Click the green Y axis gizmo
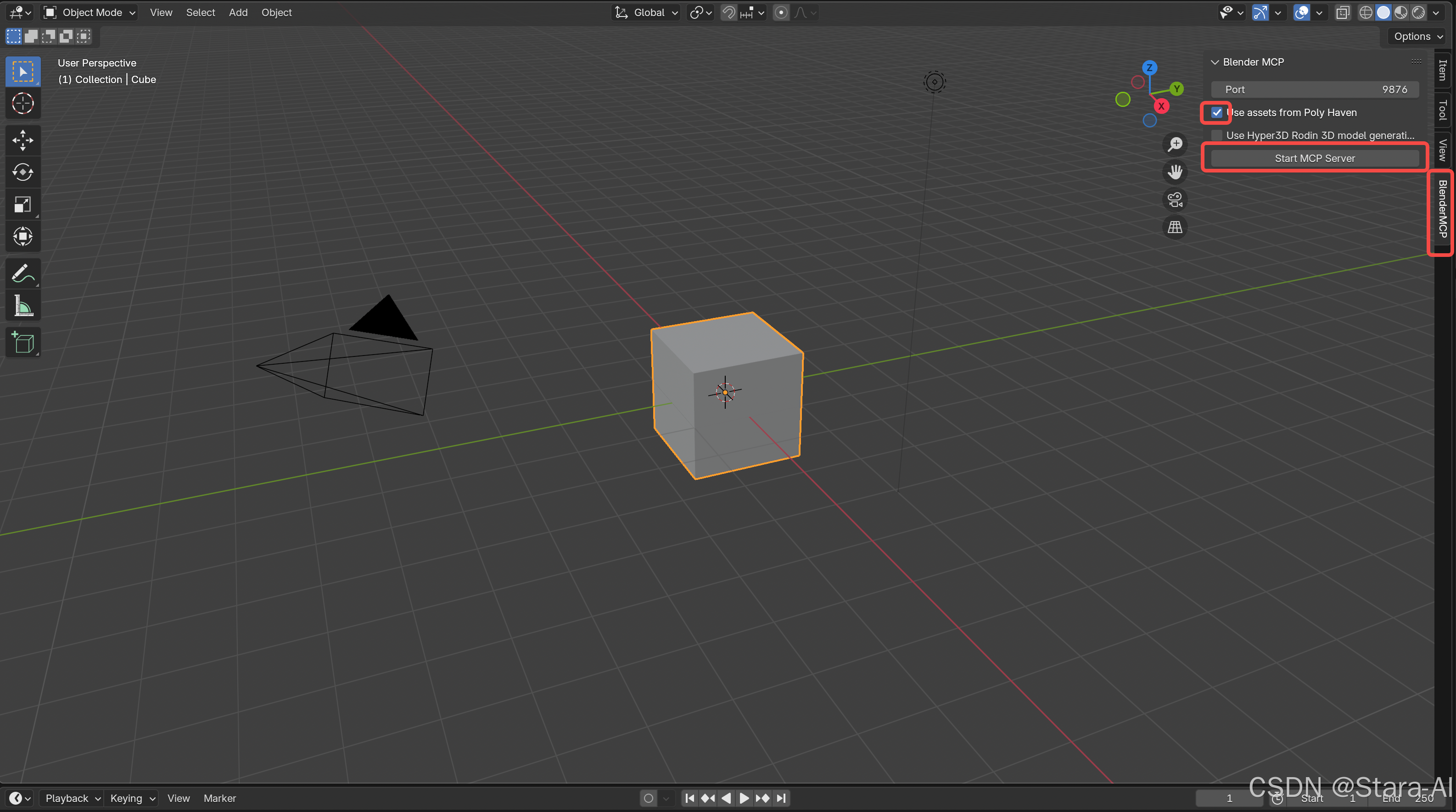This screenshot has height=812, width=1456. pos(1177,89)
